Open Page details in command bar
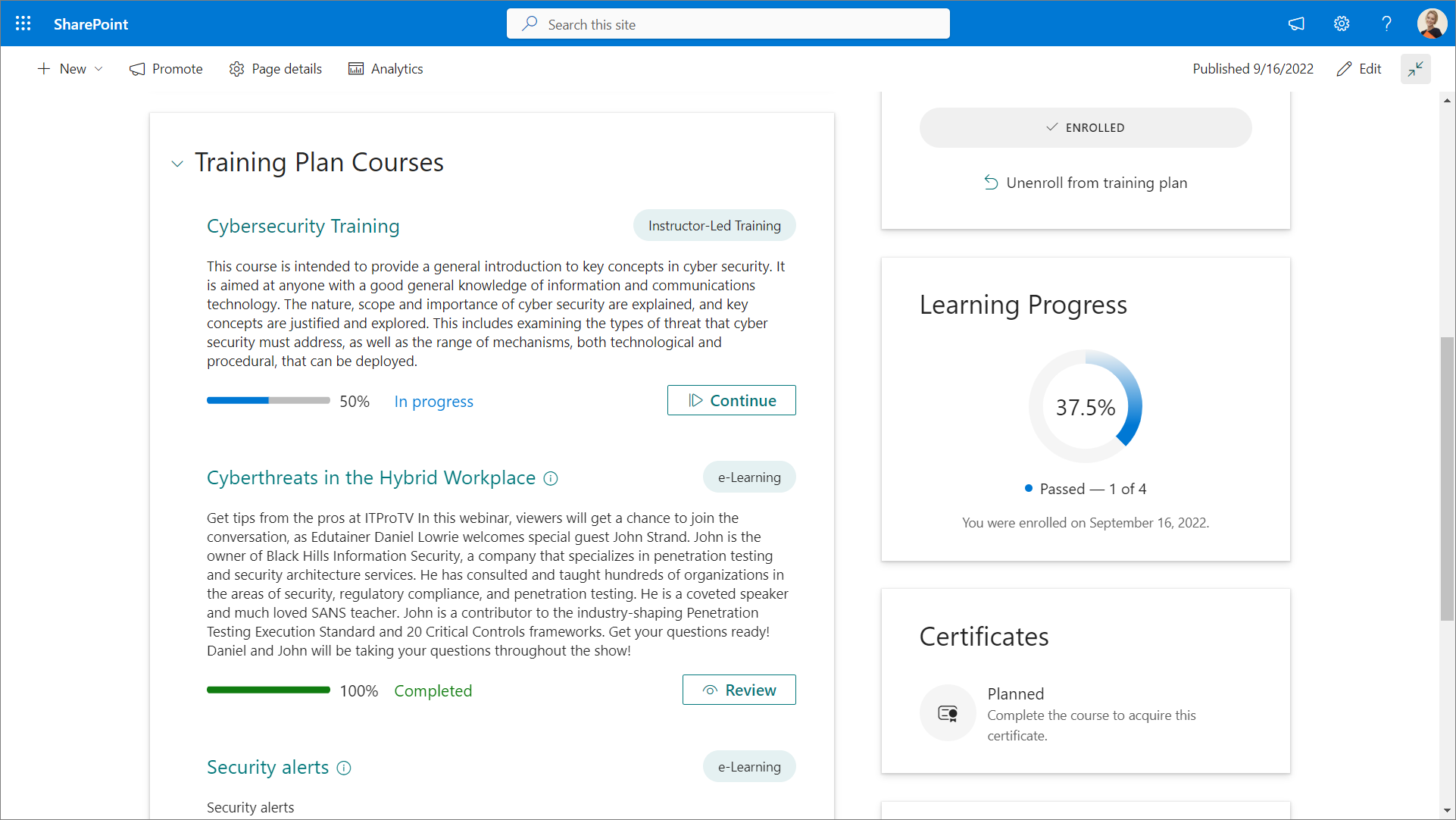This screenshot has height=820, width=1456. pos(276,69)
